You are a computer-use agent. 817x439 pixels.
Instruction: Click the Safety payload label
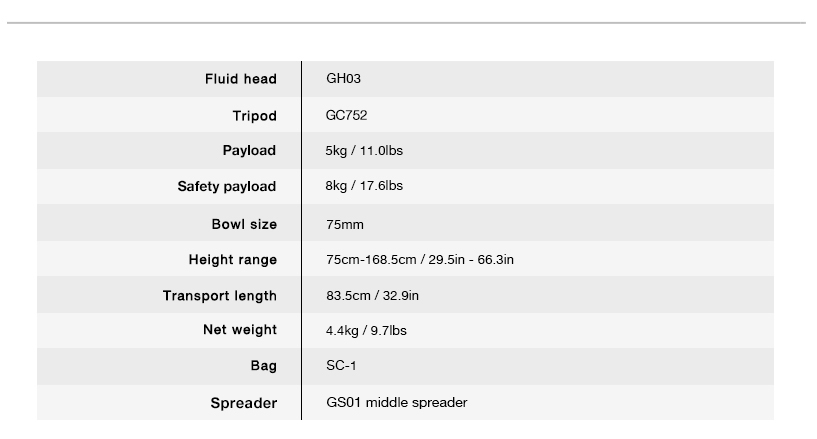(x=227, y=186)
